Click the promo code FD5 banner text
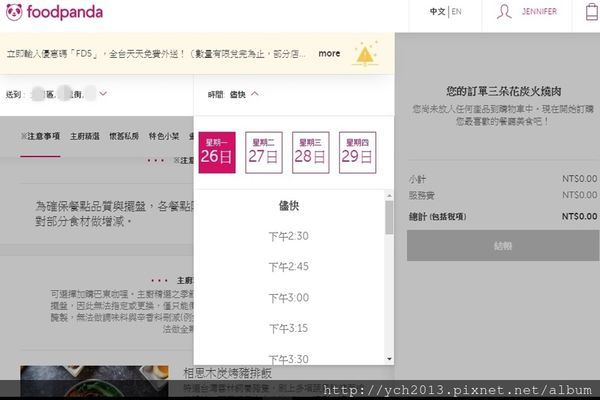 tap(156, 54)
